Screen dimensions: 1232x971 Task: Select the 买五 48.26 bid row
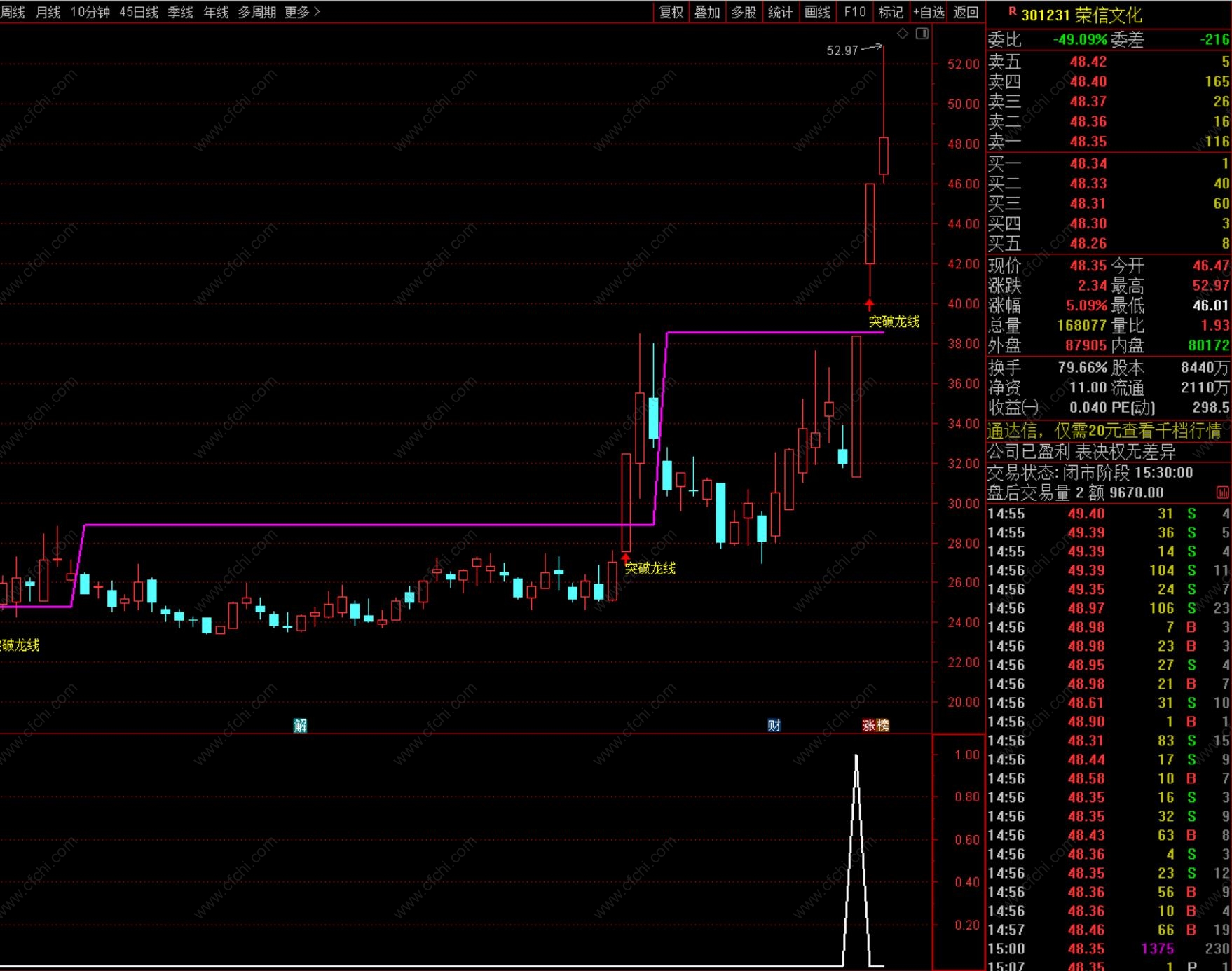[1108, 244]
